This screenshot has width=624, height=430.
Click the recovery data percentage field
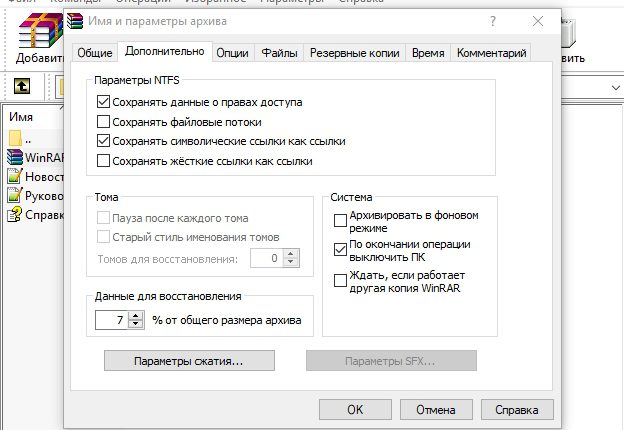[111, 320]
